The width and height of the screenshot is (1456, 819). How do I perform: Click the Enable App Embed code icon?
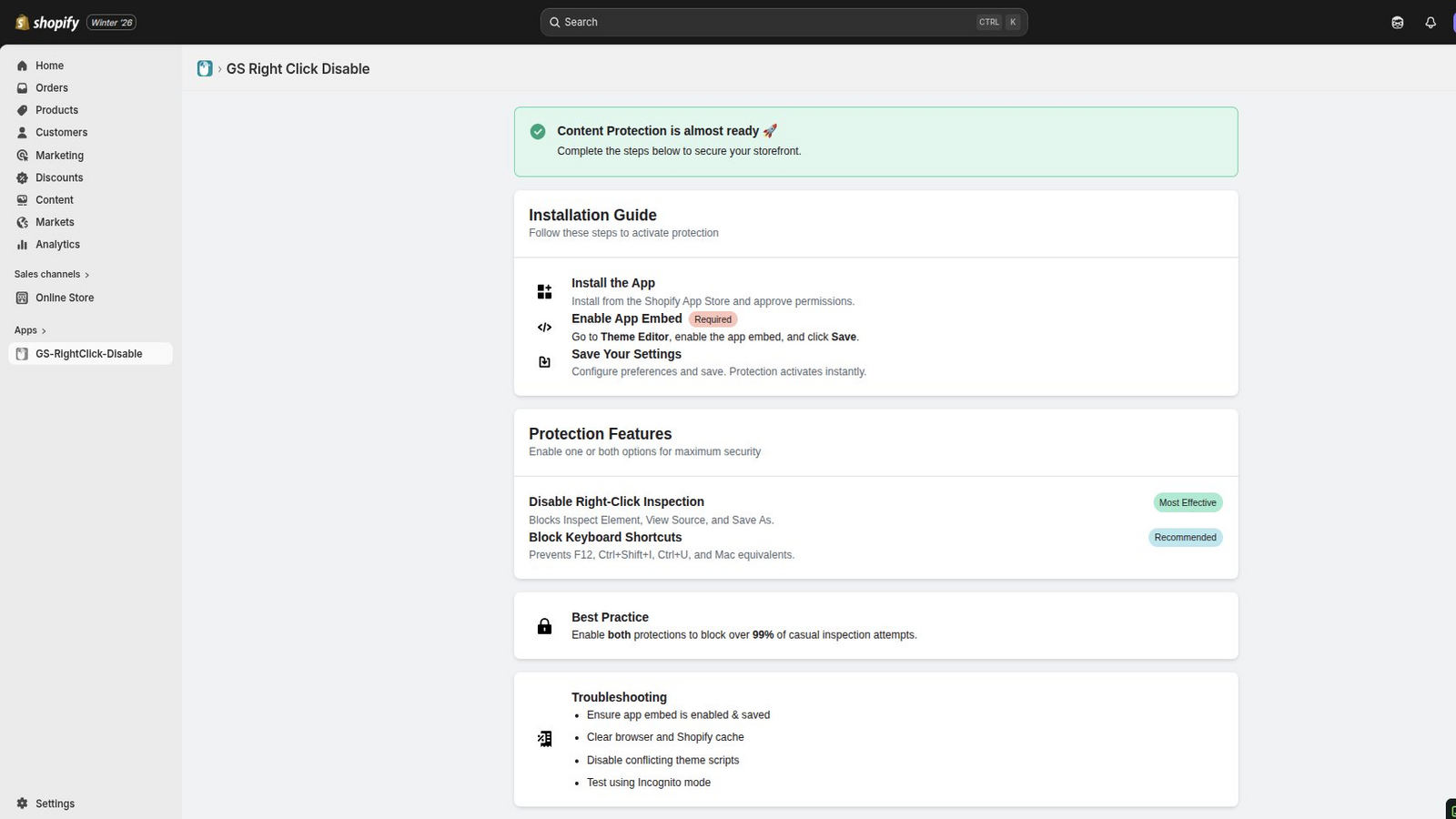pyautogui.click(x=544, y=327)
